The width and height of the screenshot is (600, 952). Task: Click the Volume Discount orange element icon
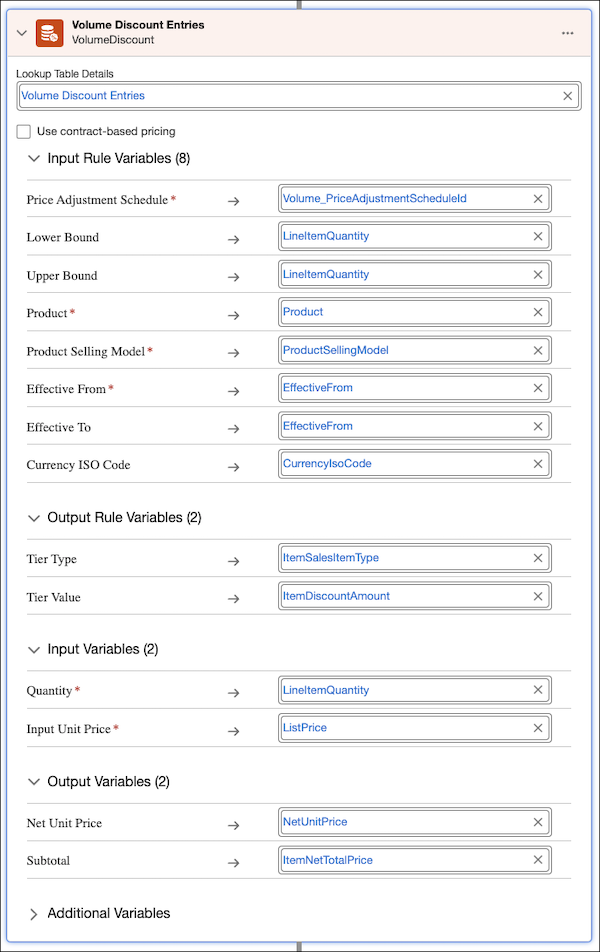[49, 33]
